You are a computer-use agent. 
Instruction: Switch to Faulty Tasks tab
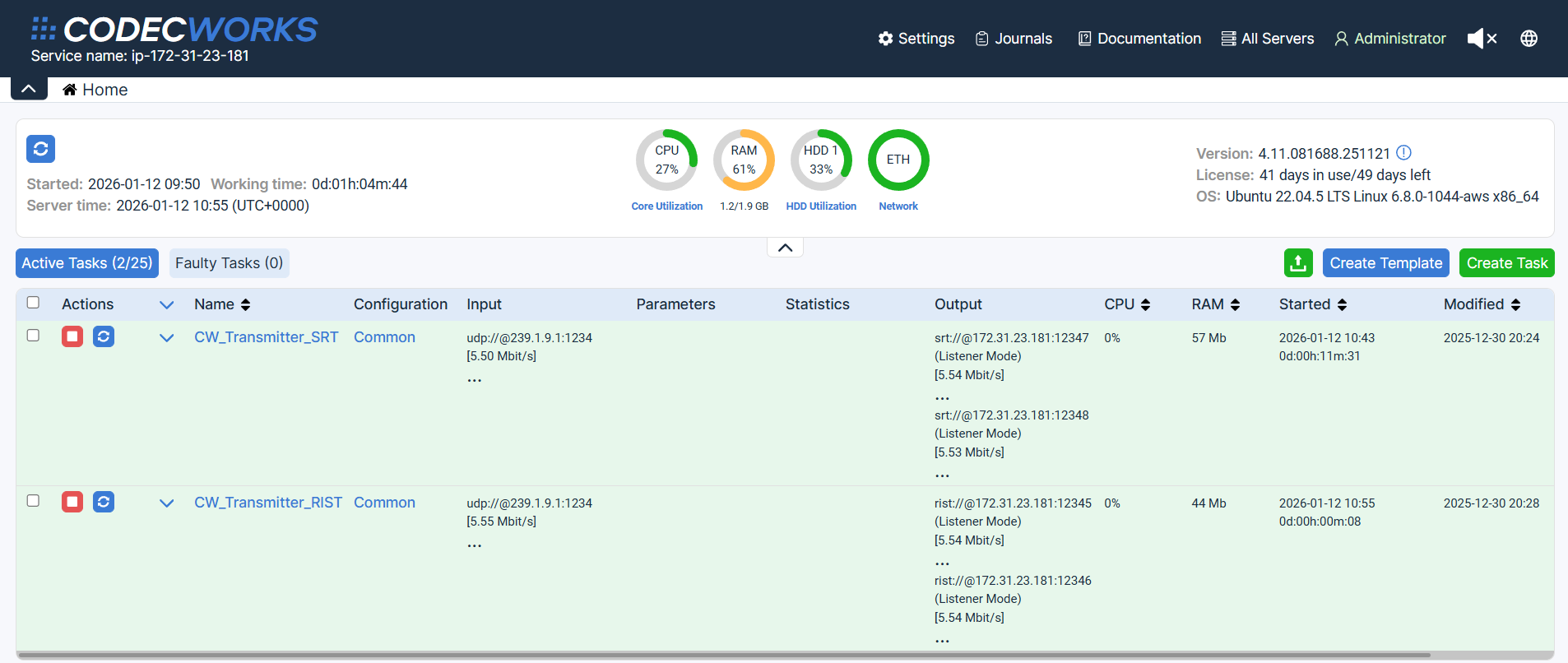(x=229, y=263)
